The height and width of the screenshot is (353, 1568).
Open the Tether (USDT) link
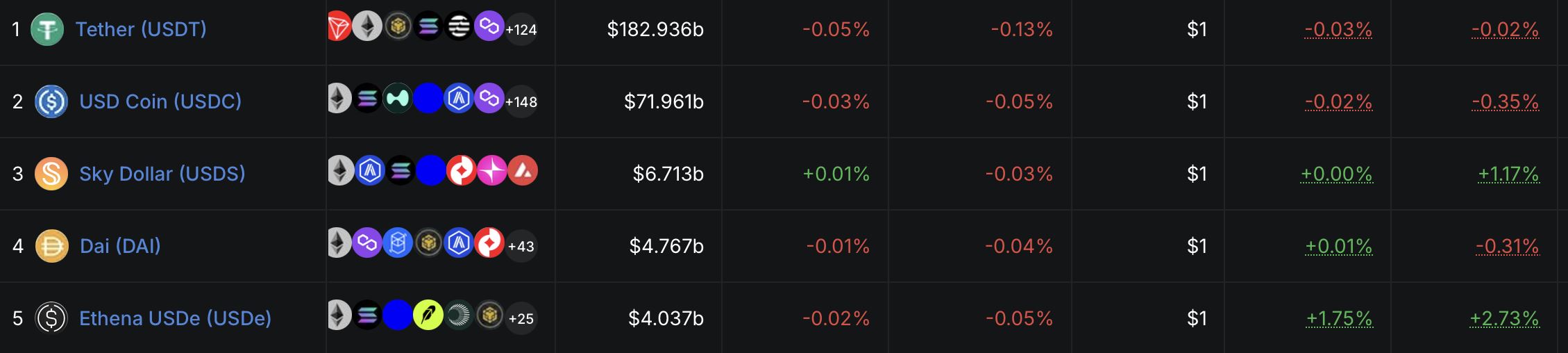click(x=141, y=29)
